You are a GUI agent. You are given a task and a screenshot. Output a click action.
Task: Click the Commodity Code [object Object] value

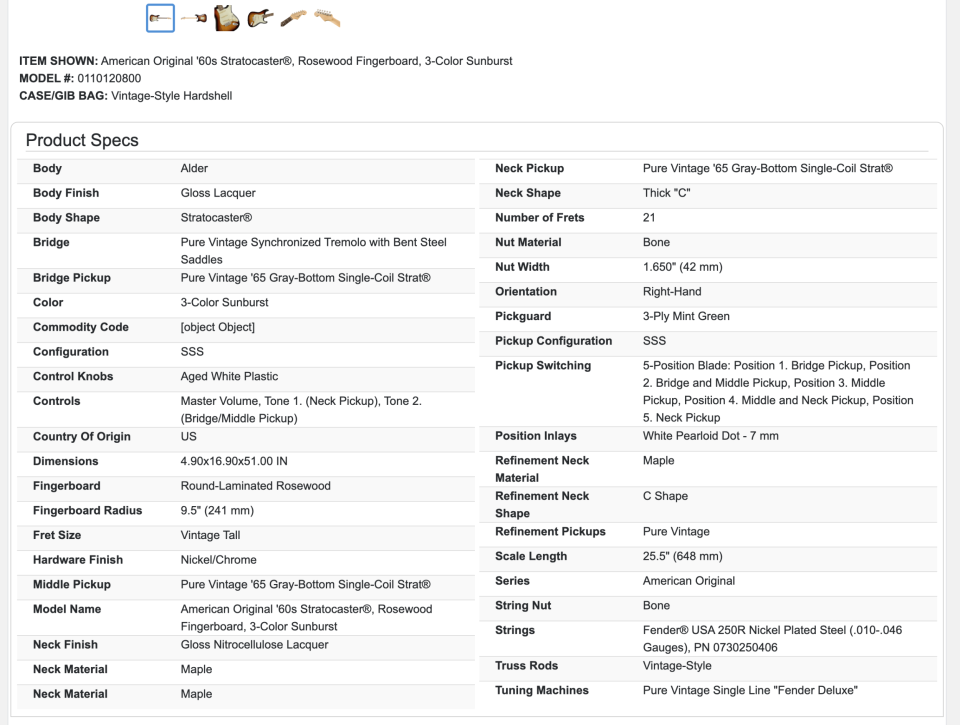tap(217, 327)
